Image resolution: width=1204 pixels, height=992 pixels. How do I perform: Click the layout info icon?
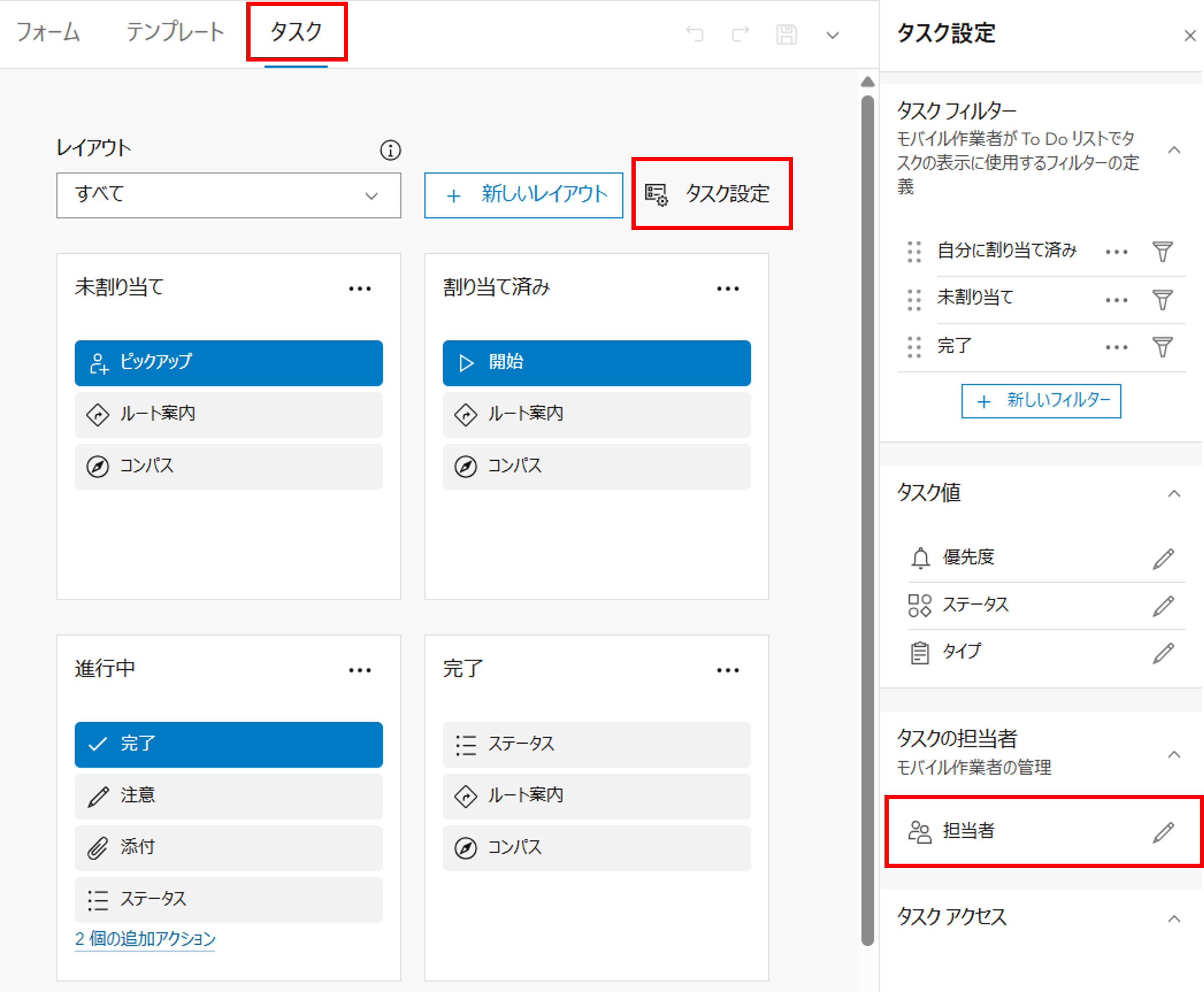point(390,150)
